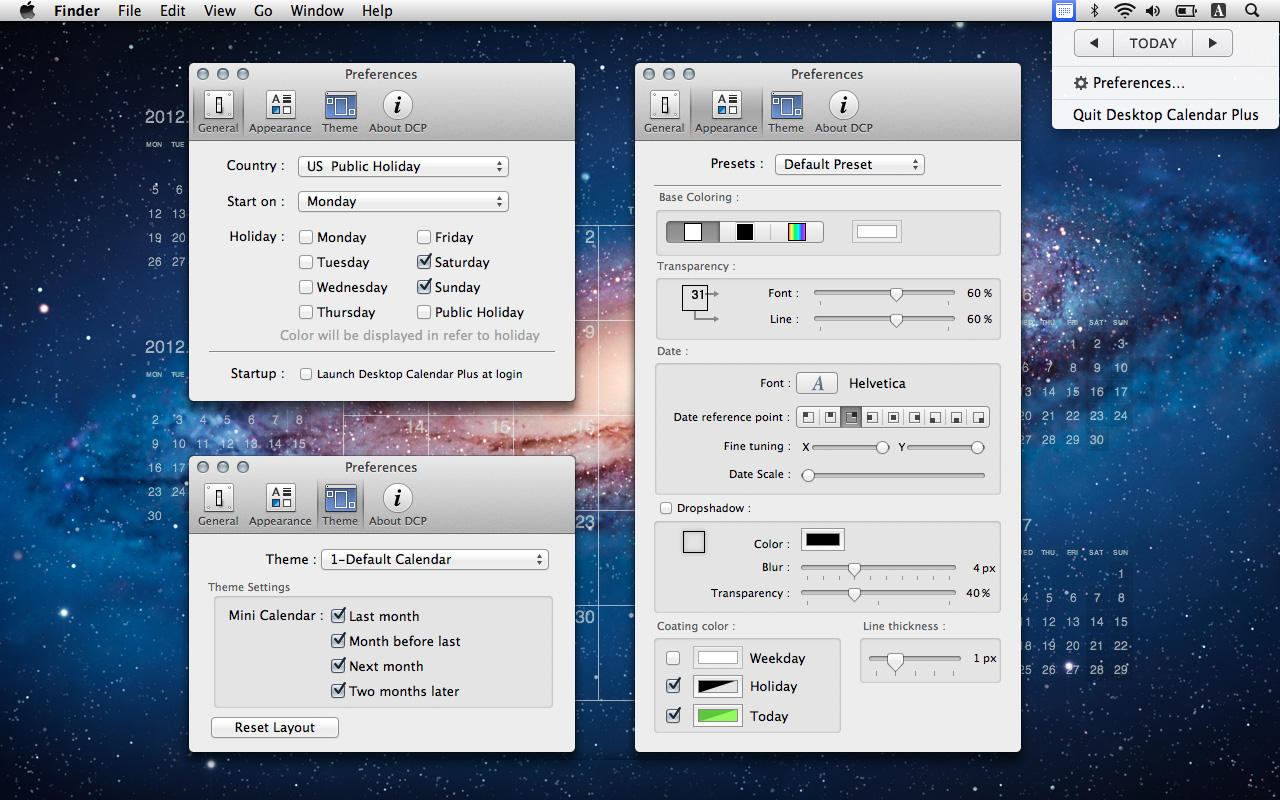Expand the Presets dropdown
Image resolution: width=1280 pixels, height=800 pixels.
coord(848,164)
